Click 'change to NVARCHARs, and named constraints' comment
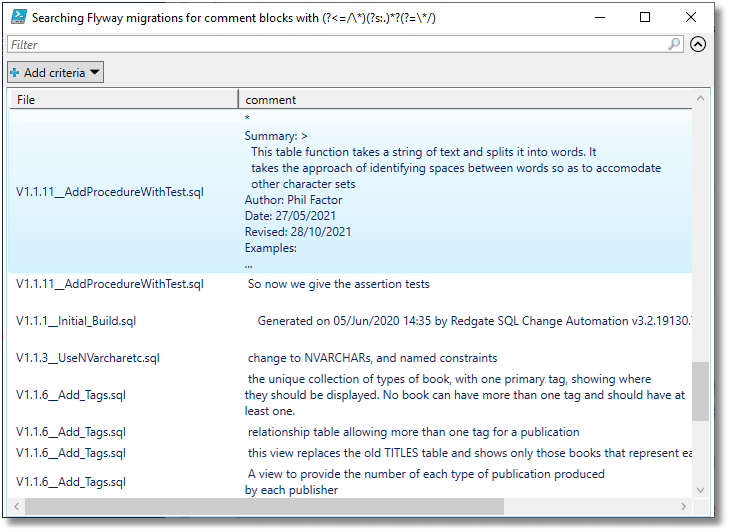 point(372,358)
